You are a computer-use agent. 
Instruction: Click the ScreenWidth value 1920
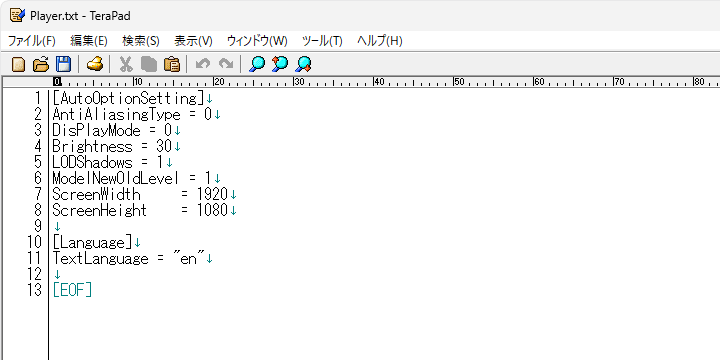tap(212, 195)
